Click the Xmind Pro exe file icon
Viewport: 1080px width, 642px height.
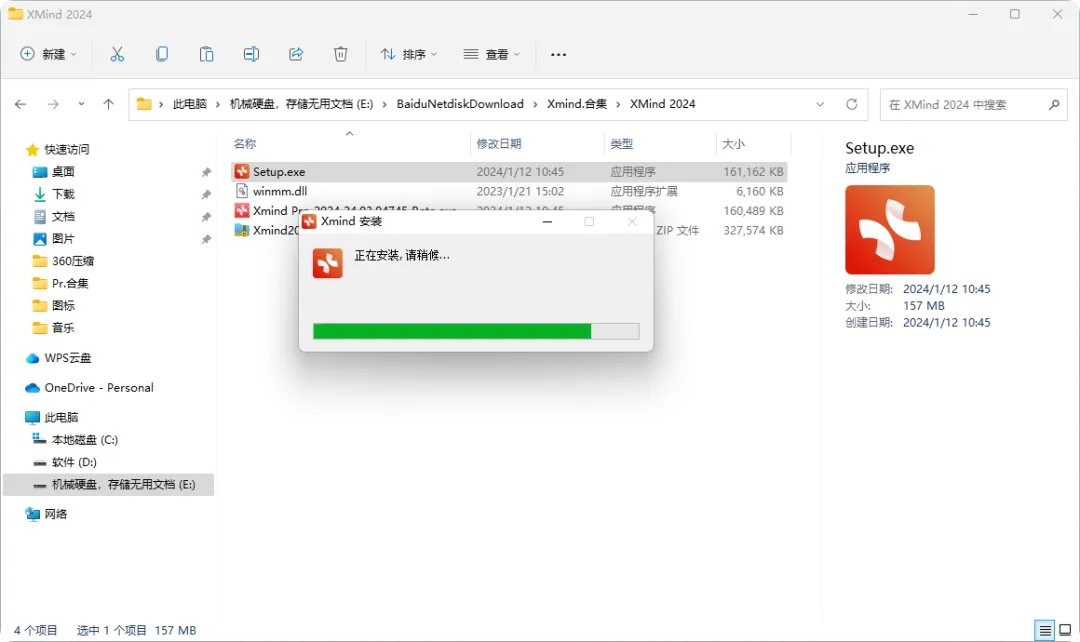242,211
